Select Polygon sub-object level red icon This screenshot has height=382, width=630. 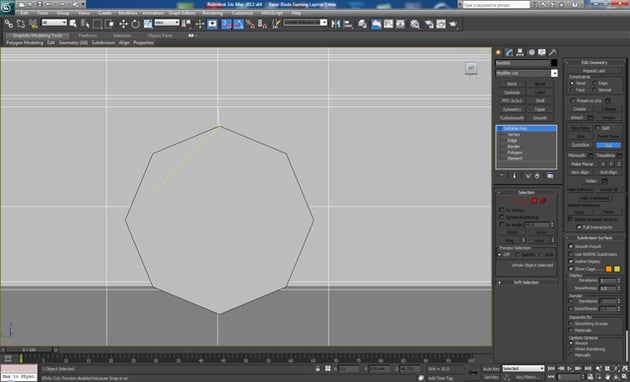click(534, 200)
